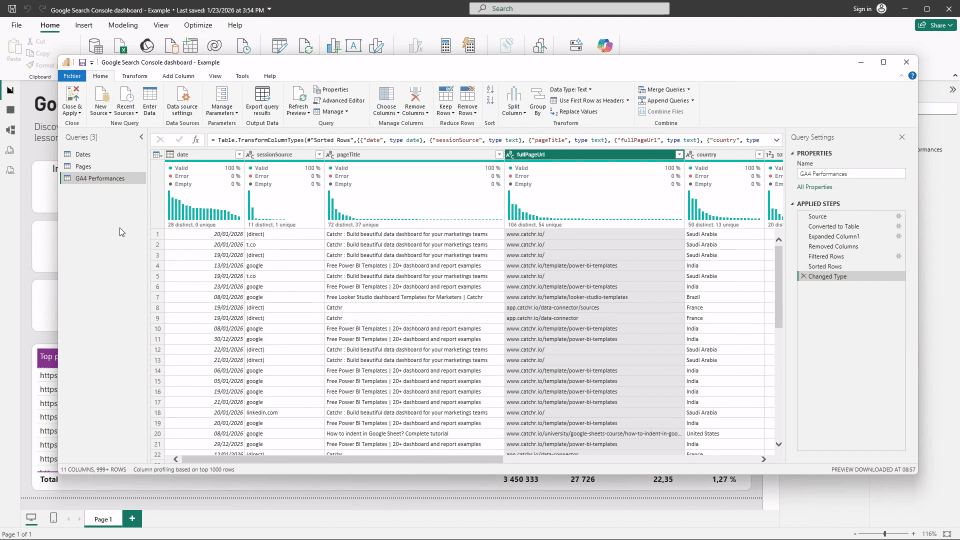960x540 pixels.
Task: Click the data grid vertical scrollbar
Action: pyautogui.click(x=779, y=287)
